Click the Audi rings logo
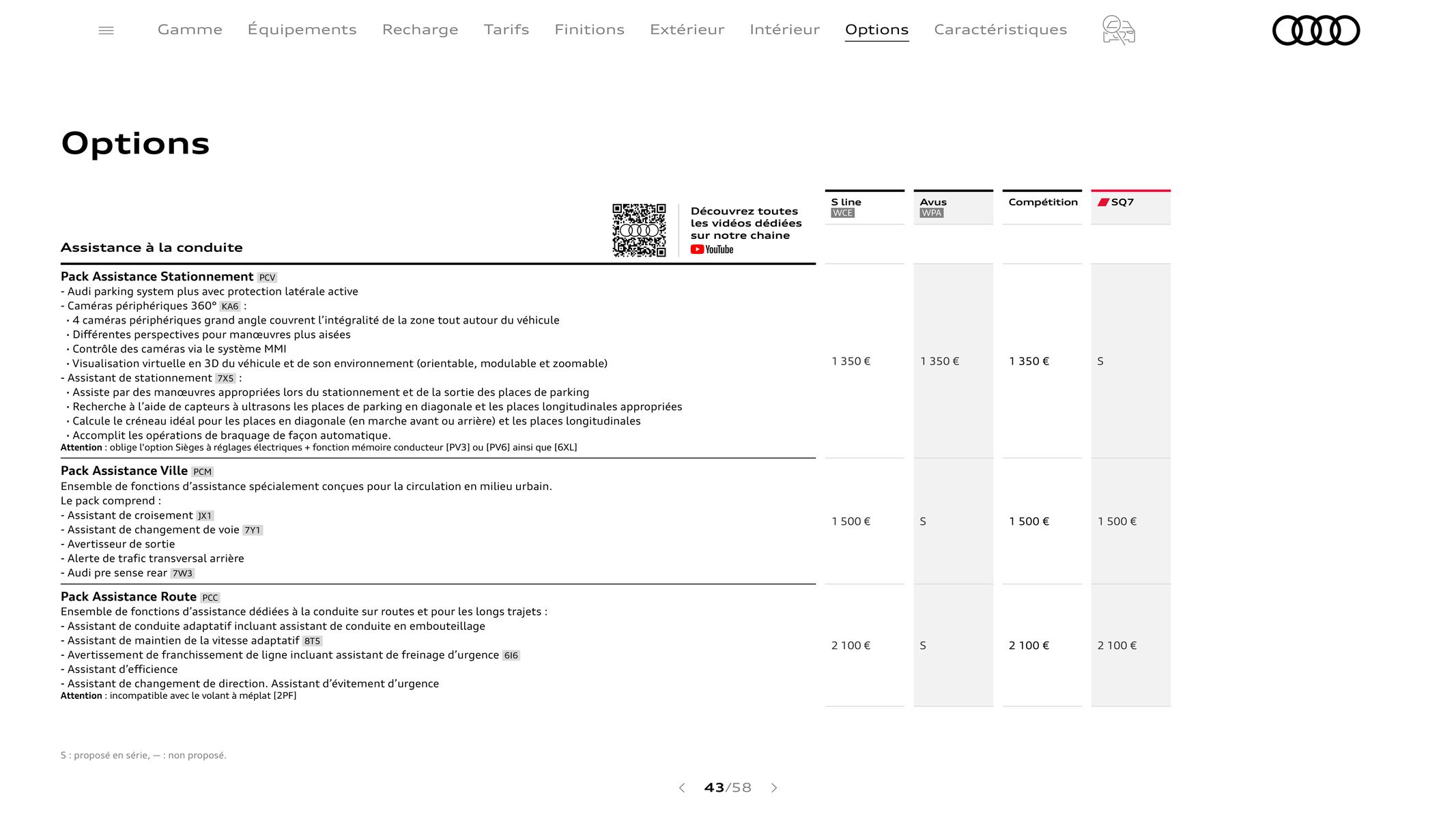This screenshot has height=819, width=1456. click(1316, 30)
